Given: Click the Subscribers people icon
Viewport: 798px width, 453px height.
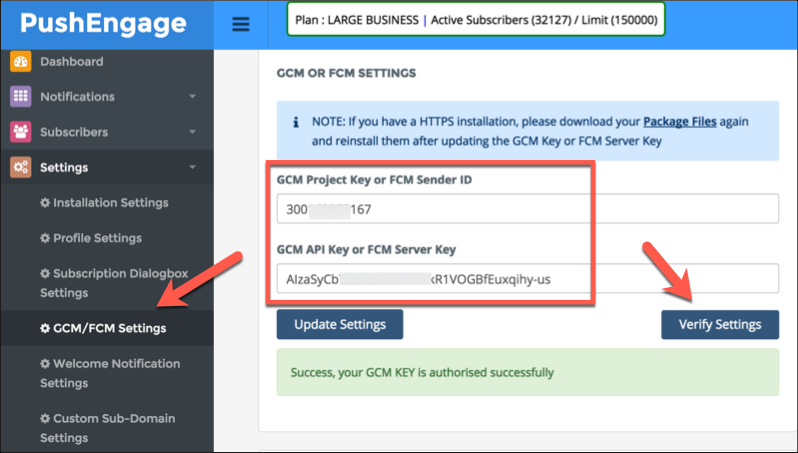Looking at the screenshot, I should click(20, 132).
